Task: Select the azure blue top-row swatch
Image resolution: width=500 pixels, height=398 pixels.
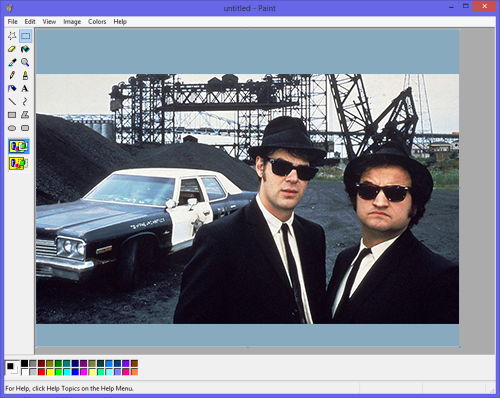Action: click(x=109, y=363)
